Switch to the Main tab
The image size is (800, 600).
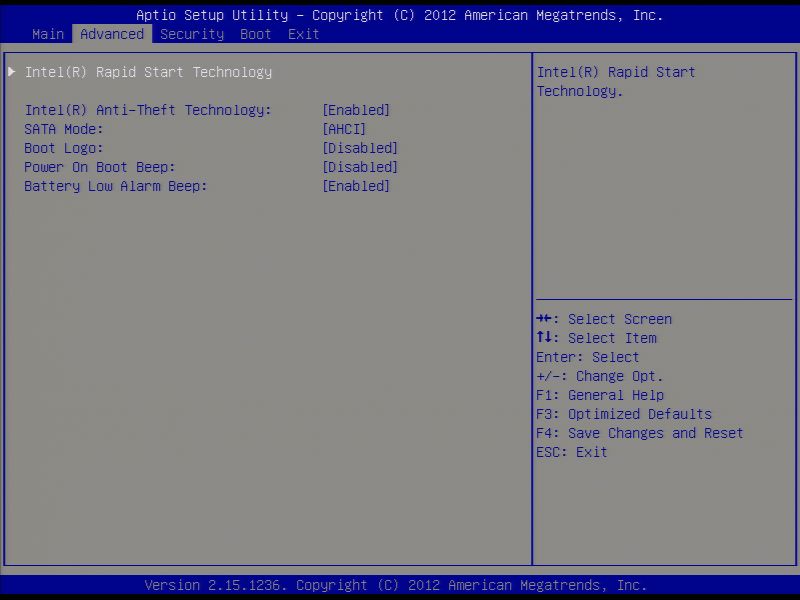[x=48, y=34]
